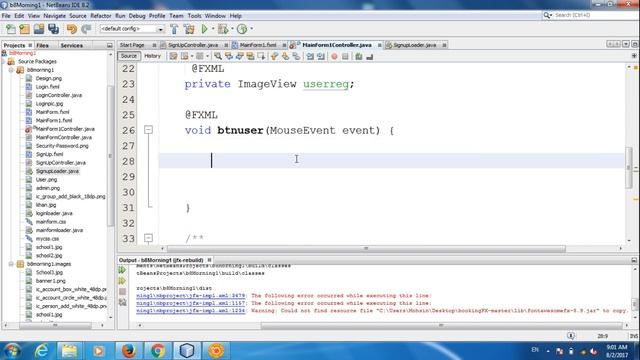
Task: Click the jfx-impl.xml:3479 error link
Action: click(191, 296)
